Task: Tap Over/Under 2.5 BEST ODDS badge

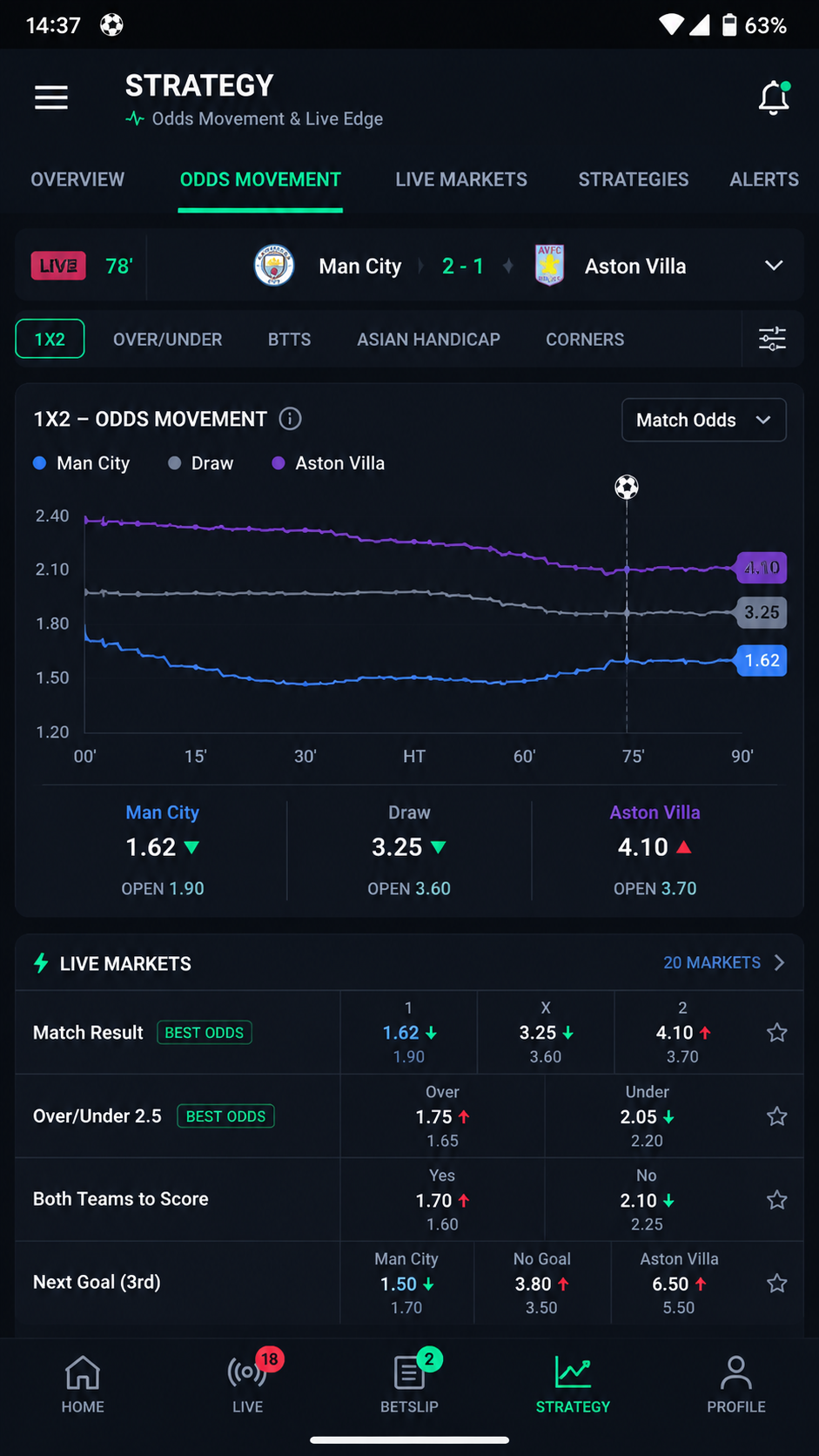Action: coord(225,1116)
